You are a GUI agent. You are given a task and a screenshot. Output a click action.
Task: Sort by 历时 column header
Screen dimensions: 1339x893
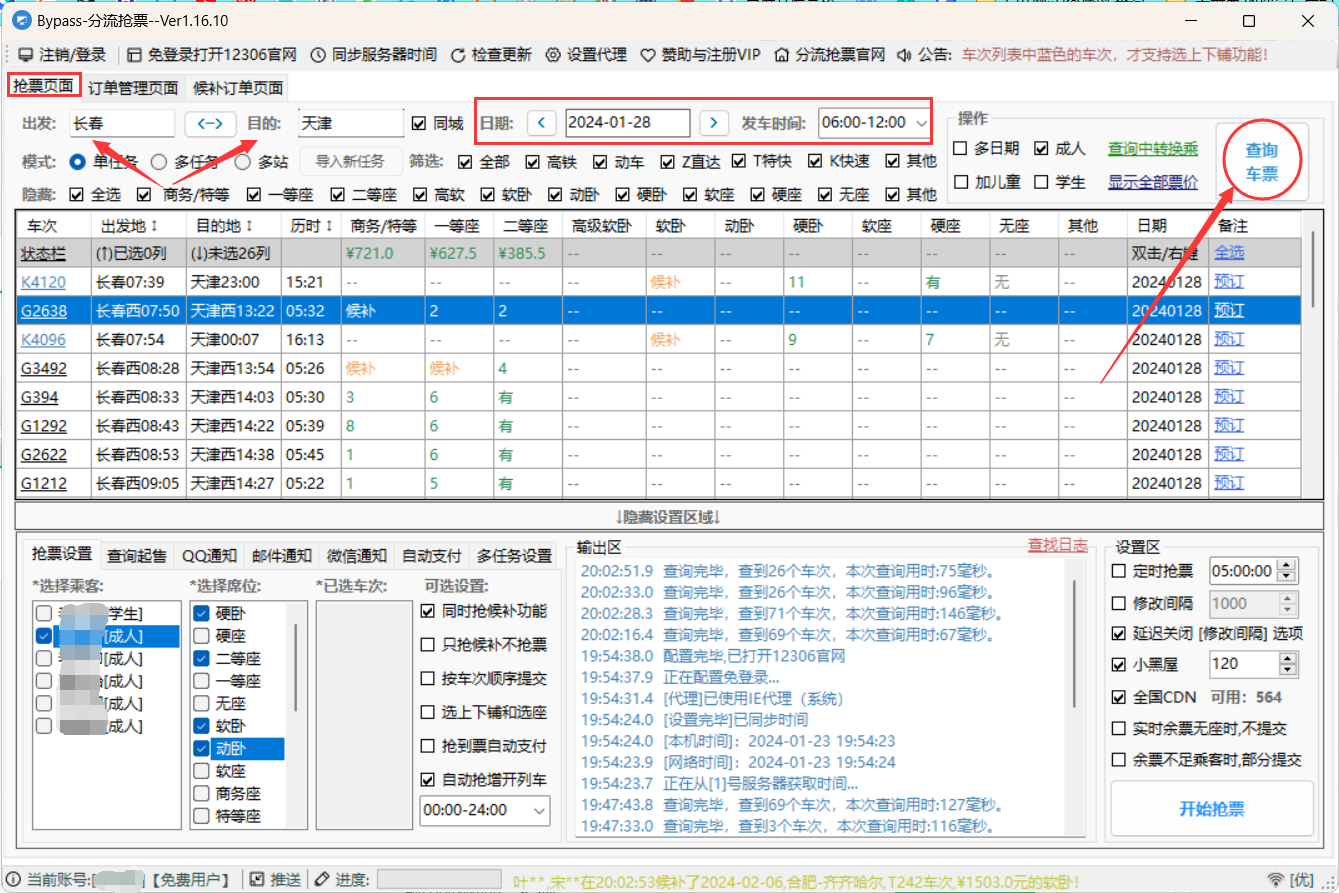click(311, 226)
